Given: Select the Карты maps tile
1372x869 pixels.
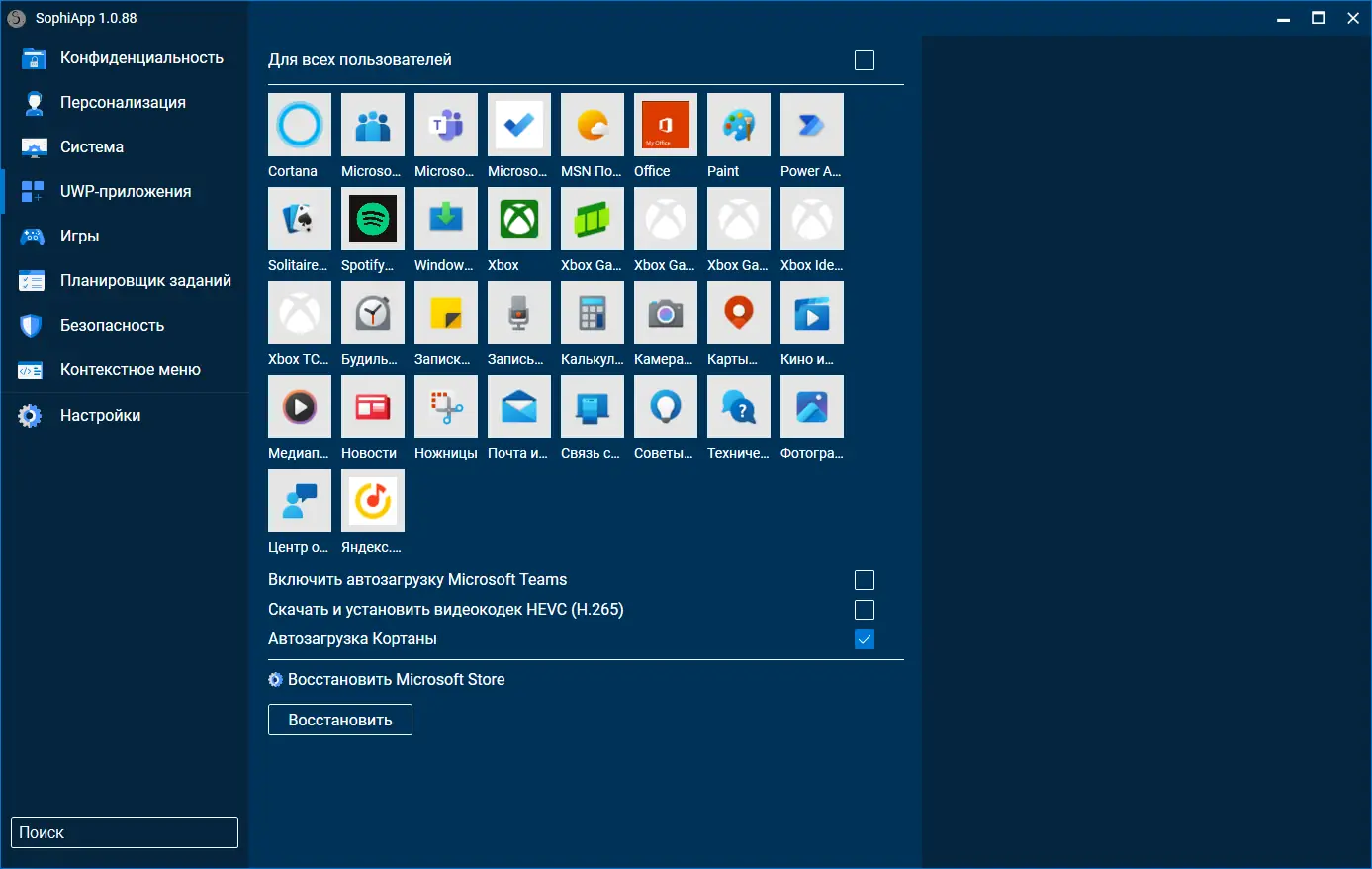Looking at the screenshot, I should click(739, 313).
